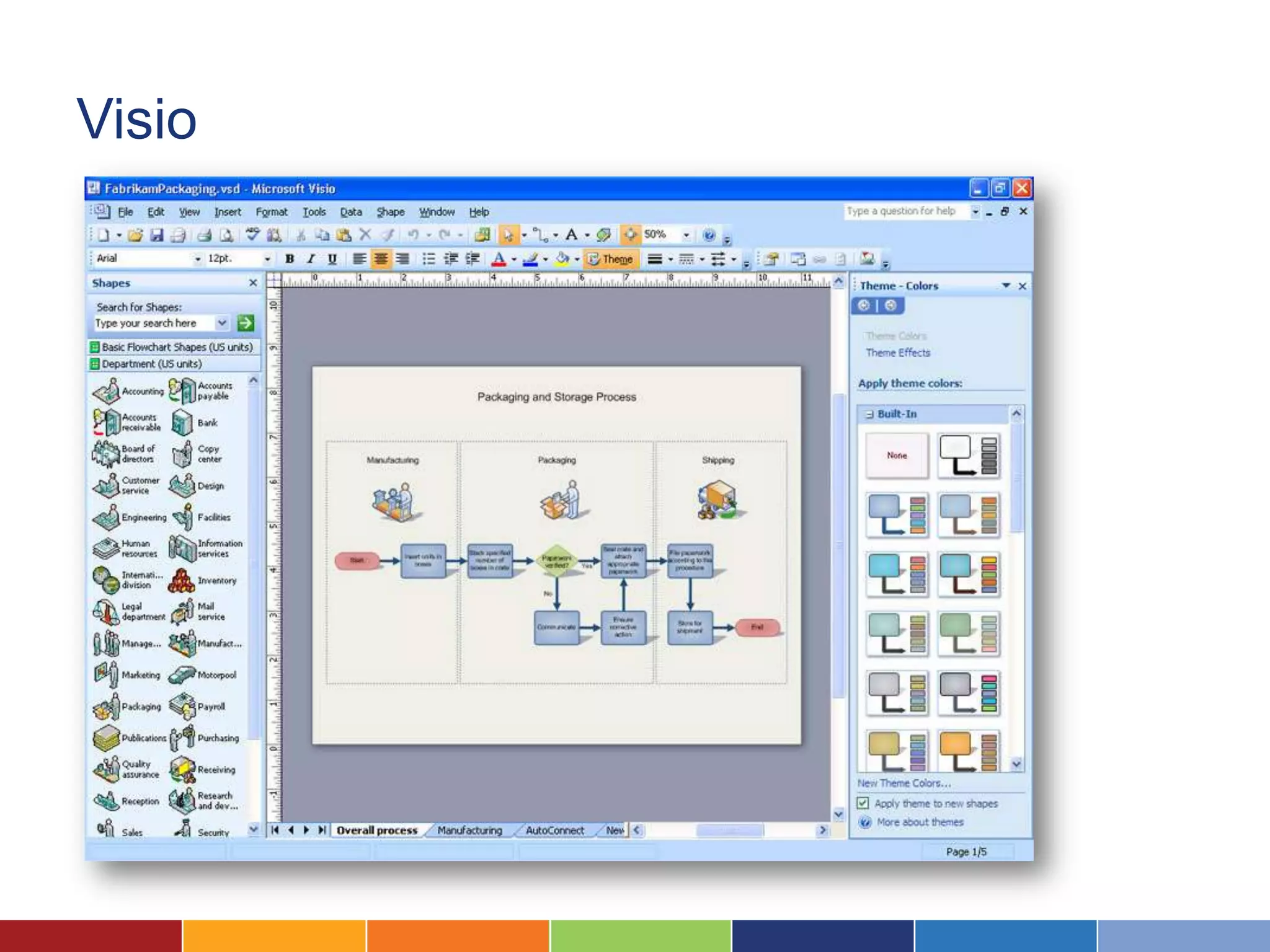Select the Text tool A icon
1270x952 pixels.
572,234
